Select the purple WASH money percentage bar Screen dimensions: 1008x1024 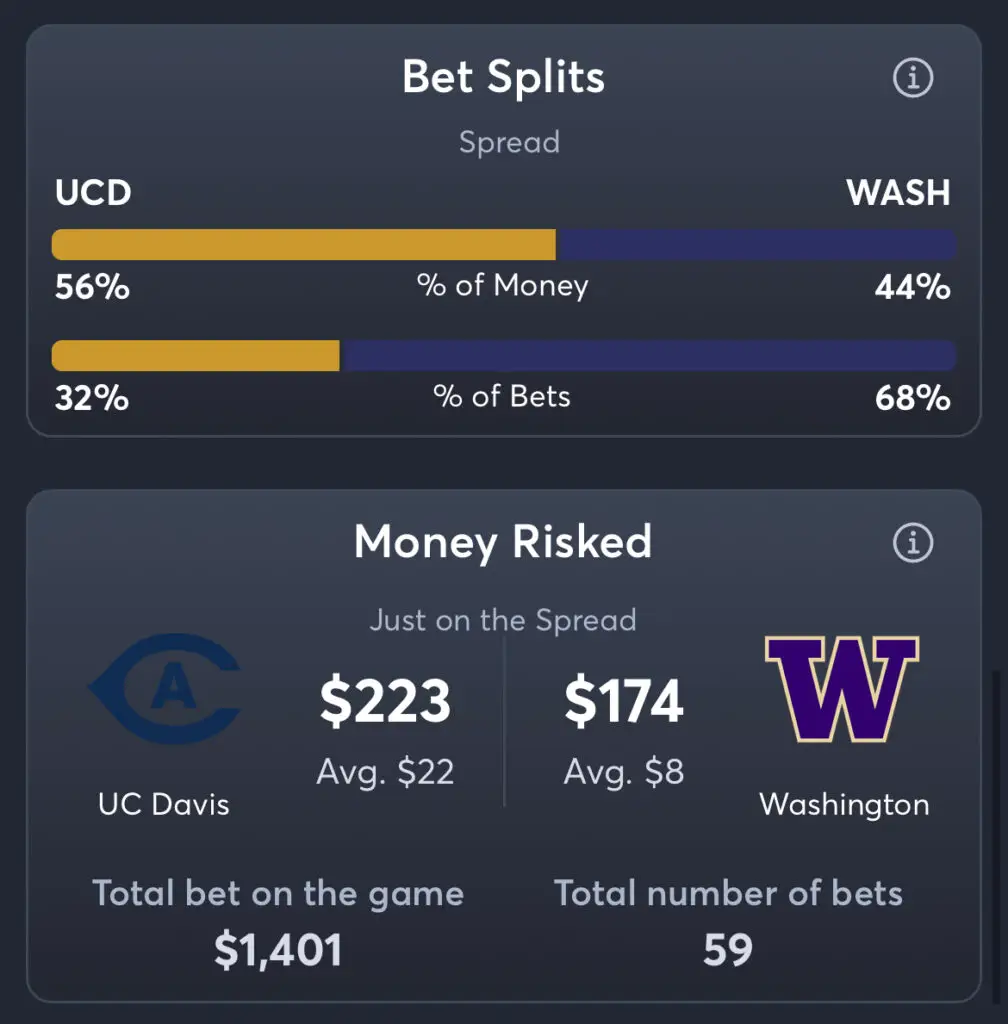tap(756, 244)
